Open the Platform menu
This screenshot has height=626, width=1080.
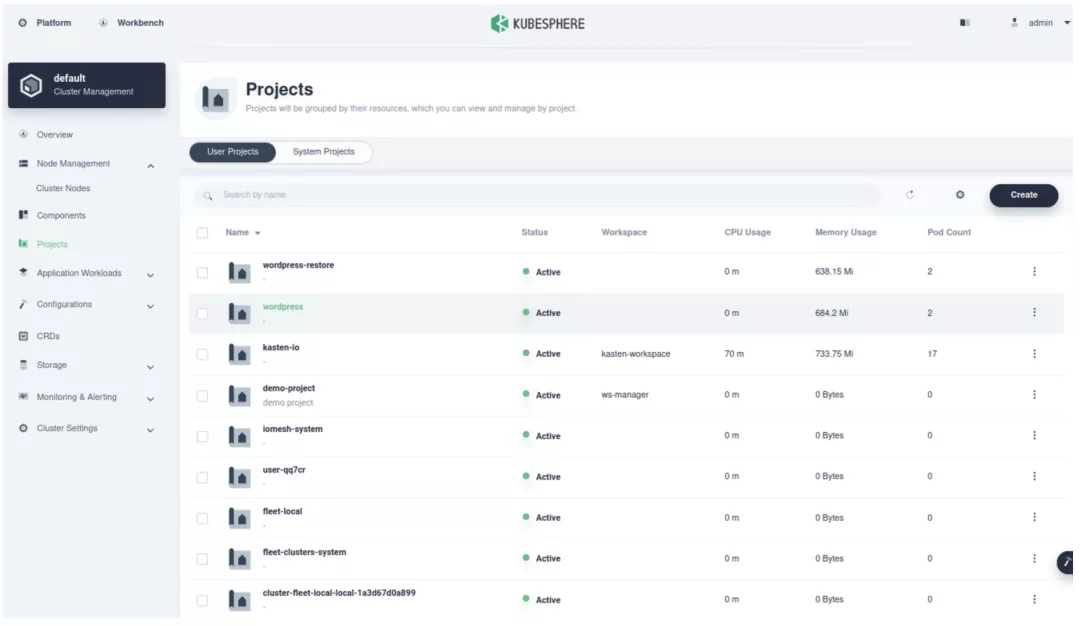coord(46,23)
